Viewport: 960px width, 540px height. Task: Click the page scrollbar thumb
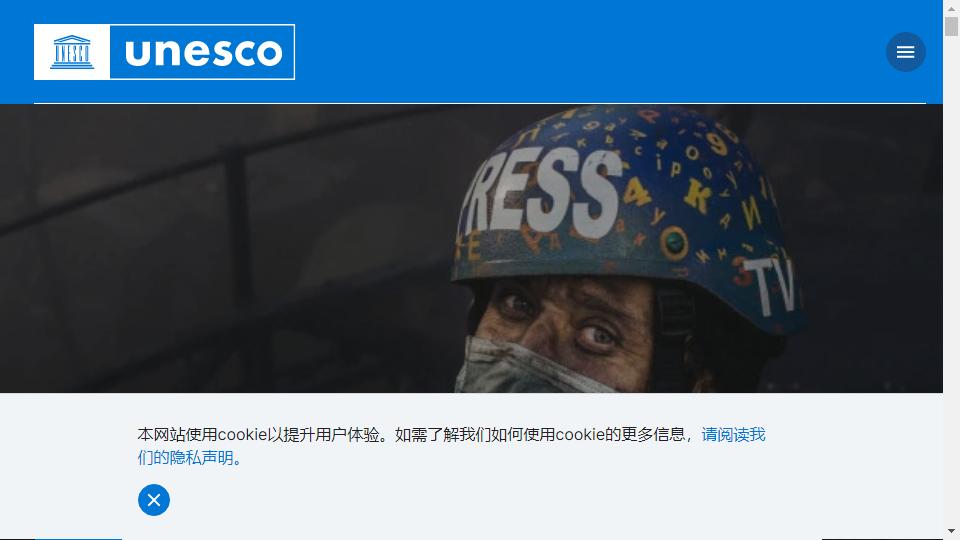coord(951,26)
